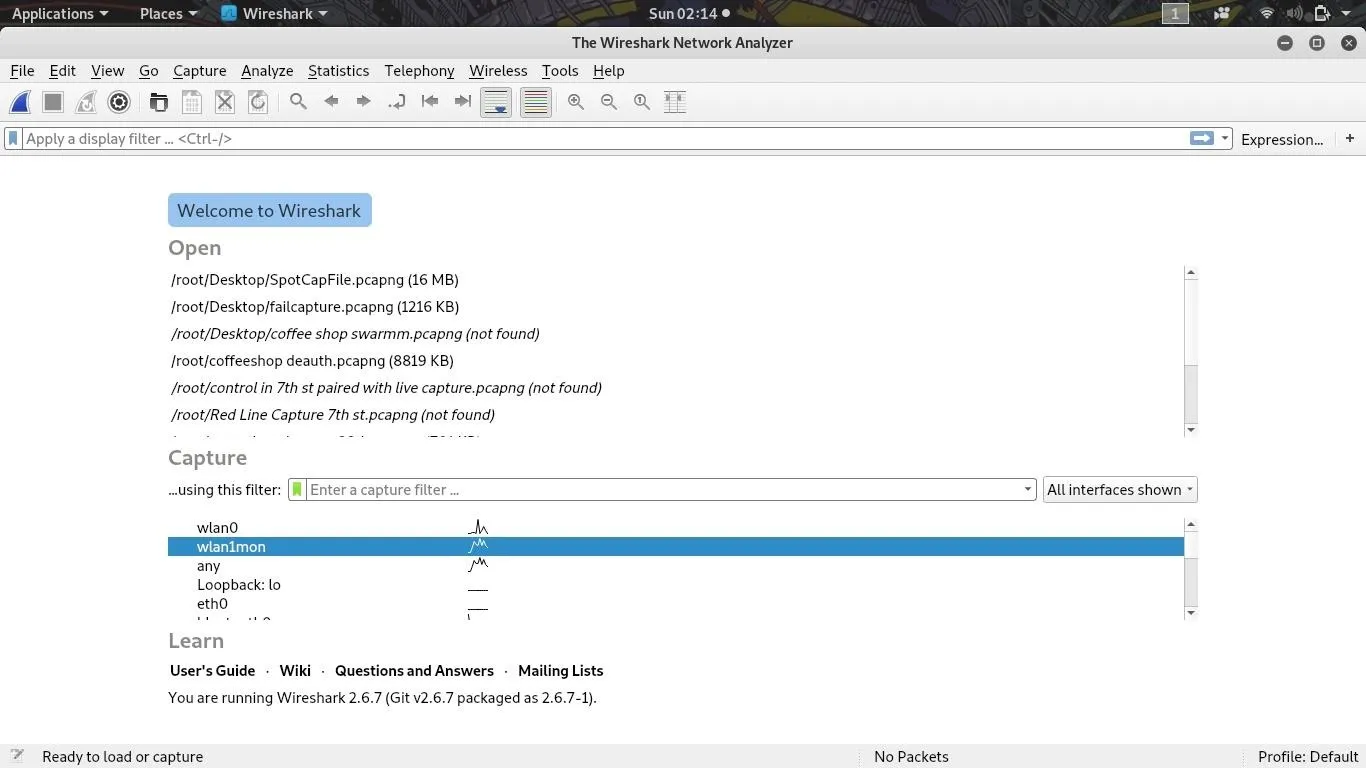The width and height of the screenshot is (1366, 768).
Task: Click the zoom in toolbar icon
Action: [x=576, y=101]
